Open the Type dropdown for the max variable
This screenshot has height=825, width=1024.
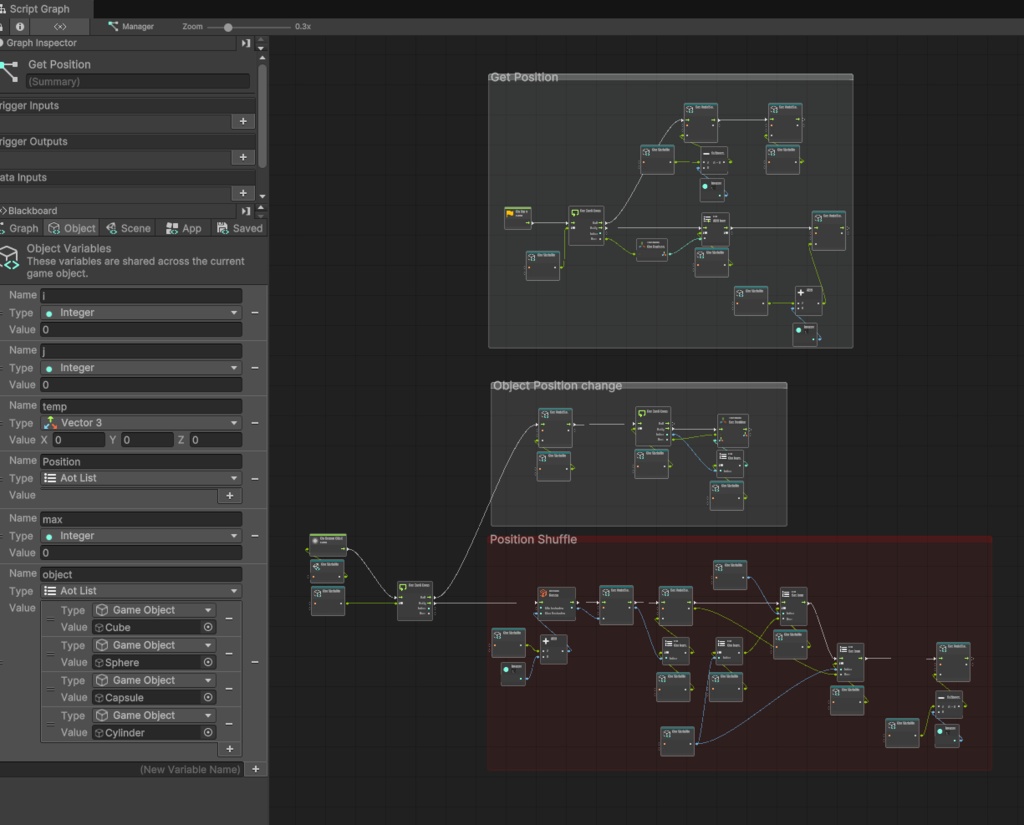(140, 535)
